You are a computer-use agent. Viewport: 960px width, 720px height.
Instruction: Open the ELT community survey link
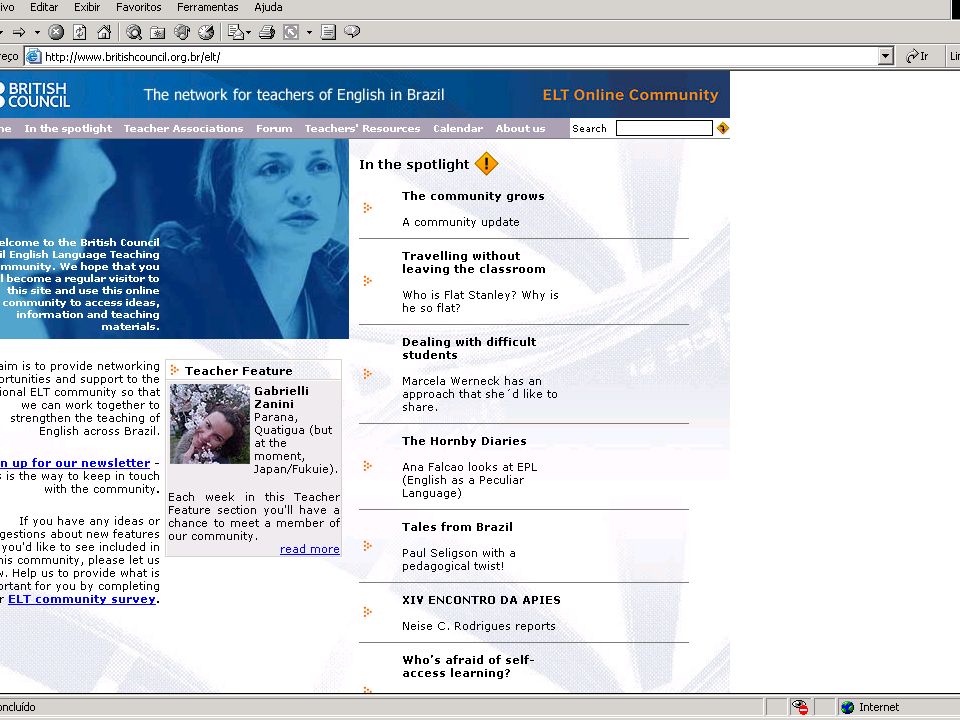(x=82, y=599)
